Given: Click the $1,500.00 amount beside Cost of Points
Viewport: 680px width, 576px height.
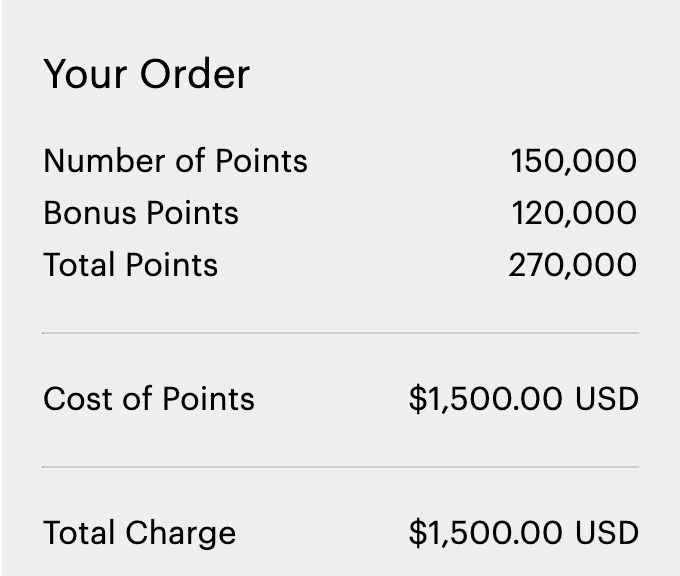Looking at the screenshot, I should 486,399.
